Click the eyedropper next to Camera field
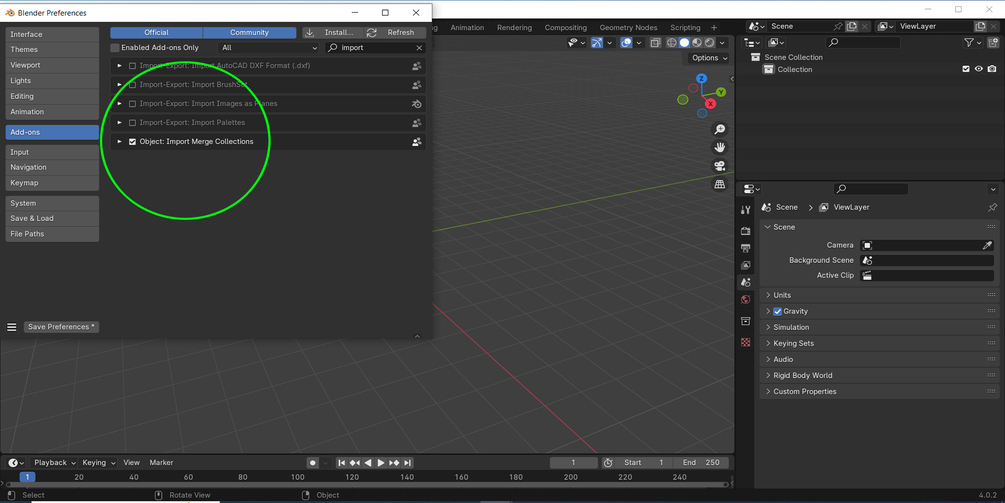This screenshot has height=503, width=1005. pos(987,245)
